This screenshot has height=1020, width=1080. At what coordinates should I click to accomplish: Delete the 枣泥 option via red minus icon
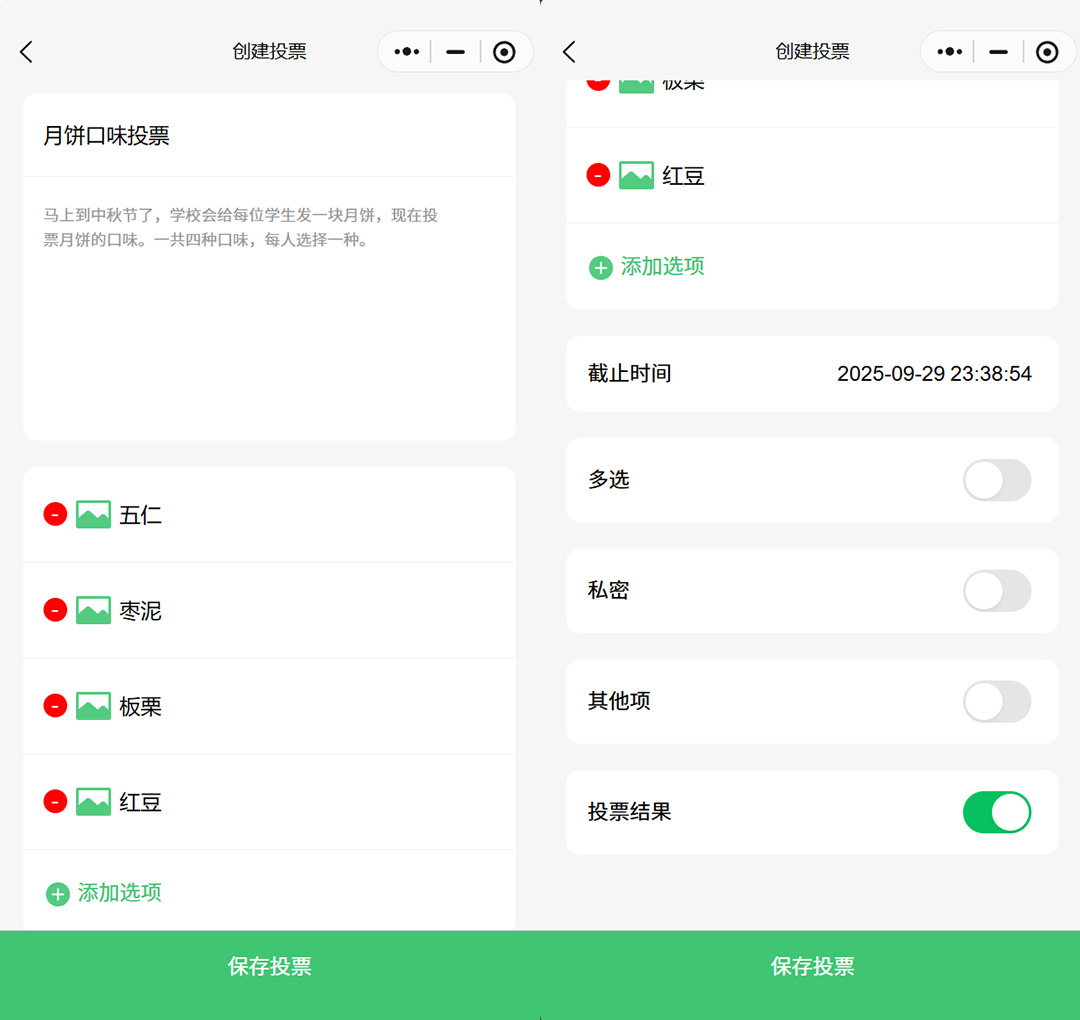(x=55, y=610)
